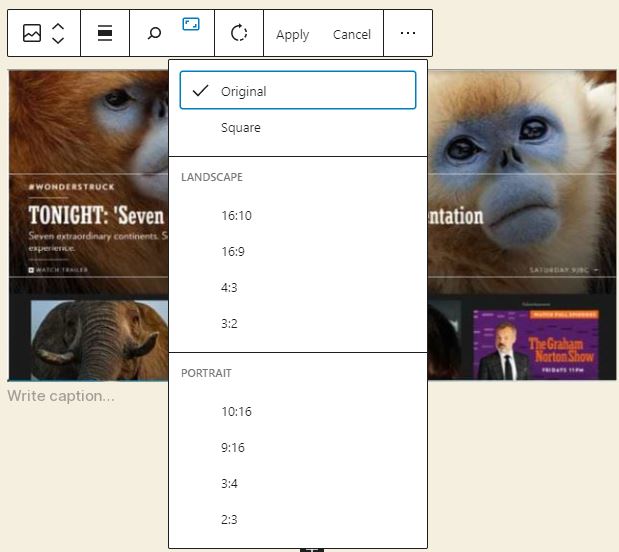Viewport: 619px width, 552px height.
Task: Pick the 2:3 portrait ratio
Action: [x=298, y=519]
